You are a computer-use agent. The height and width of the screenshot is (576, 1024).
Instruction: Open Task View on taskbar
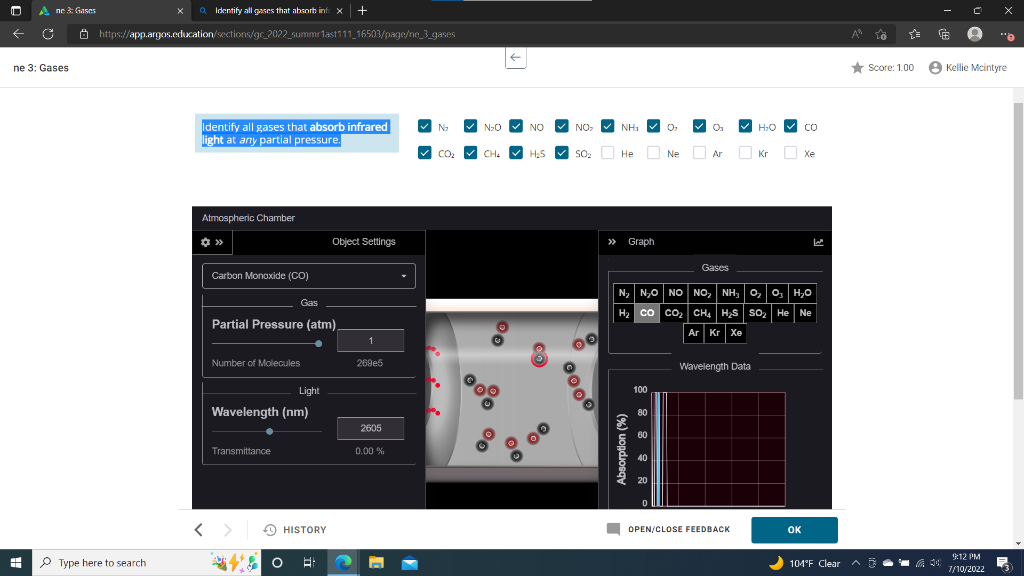pyautogui.click(x=310, y=562)
